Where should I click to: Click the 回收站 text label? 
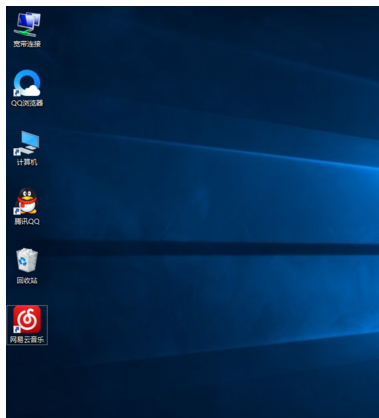pos(27,281)
